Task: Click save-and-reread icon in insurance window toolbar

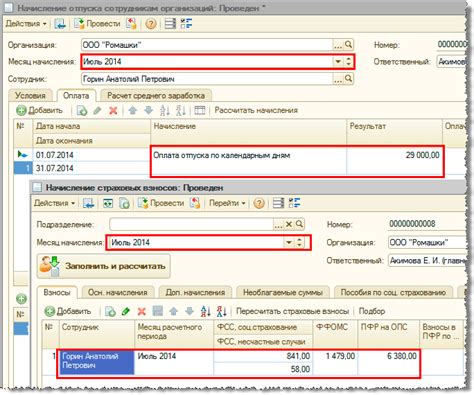Action: (89, 203)
